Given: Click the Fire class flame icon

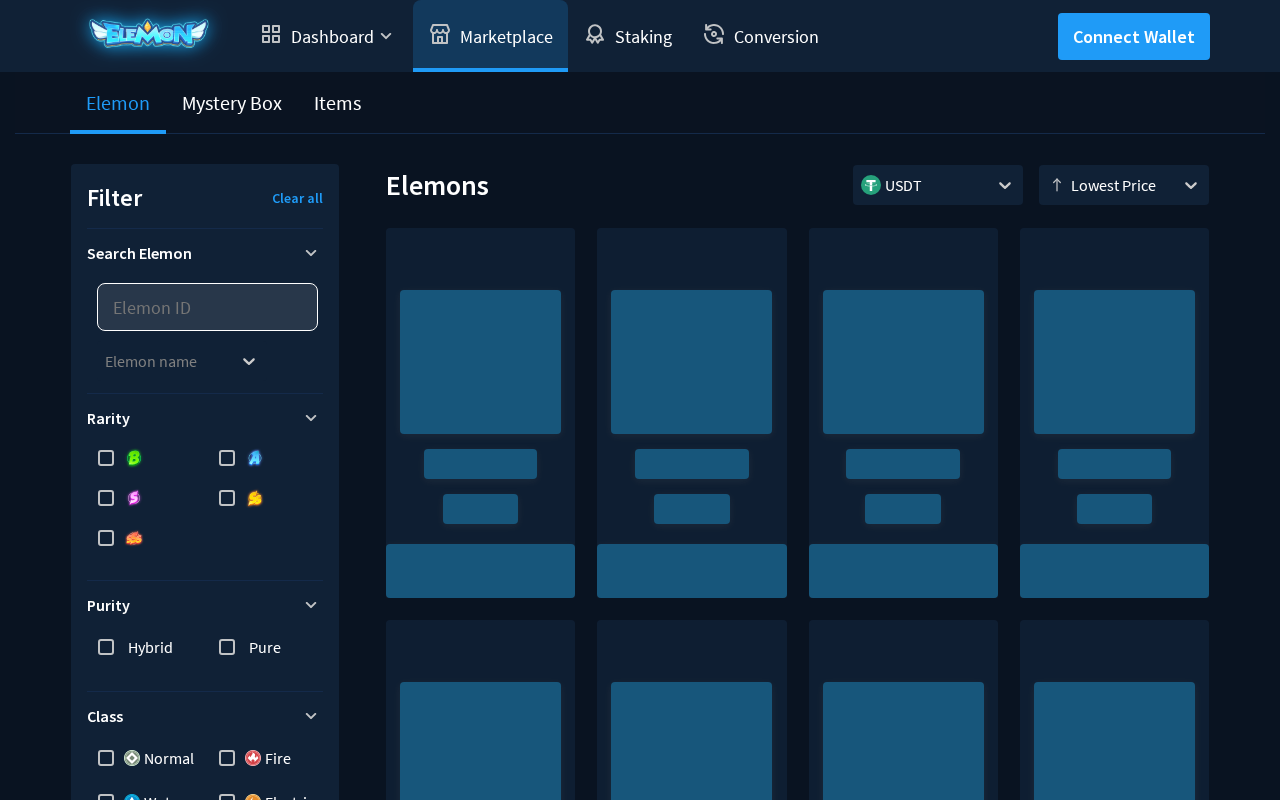Looking at the screenshot, I should click(x=253, y=758).
